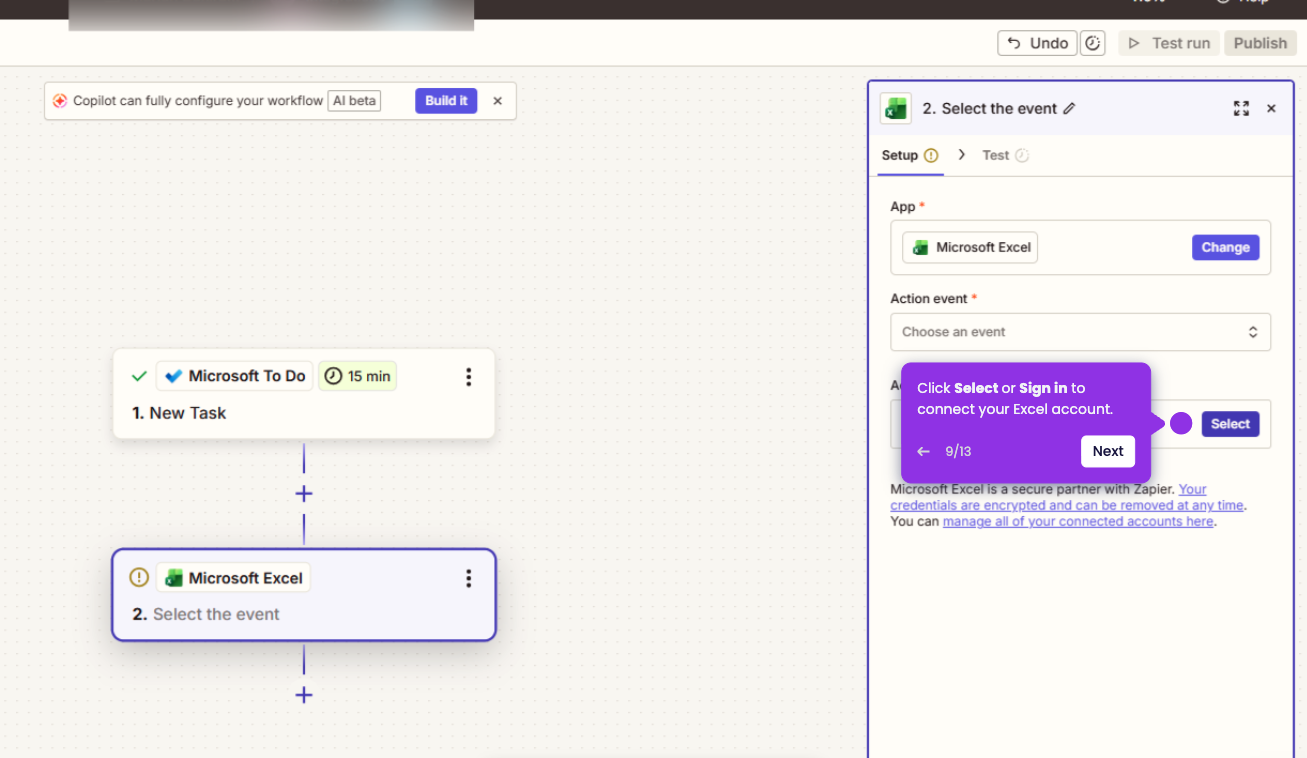Click green checkmark on New Task step
Viewport: 1307px width, 758px height.
pos(139,377)
